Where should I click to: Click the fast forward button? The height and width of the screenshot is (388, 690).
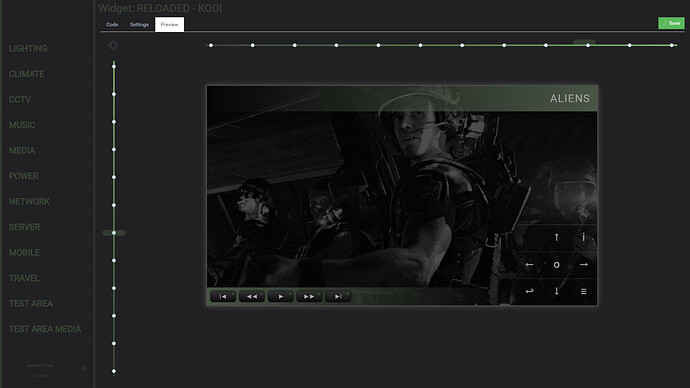click(x=309, y=296)
